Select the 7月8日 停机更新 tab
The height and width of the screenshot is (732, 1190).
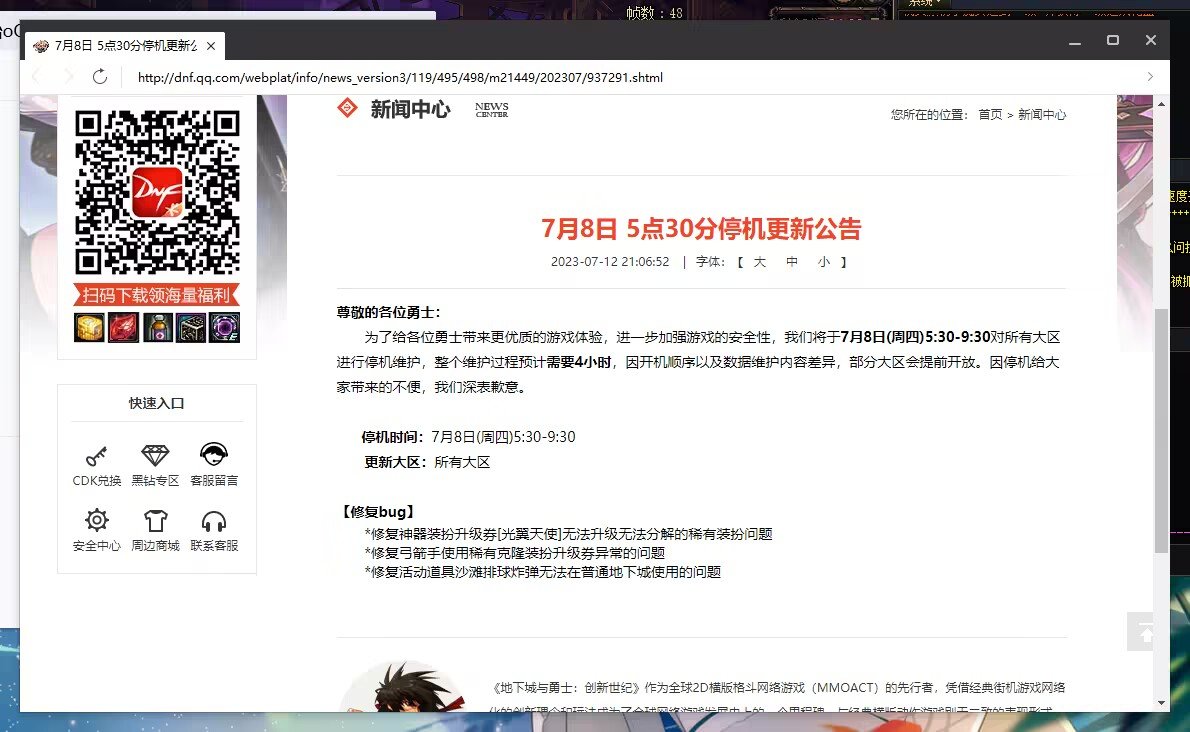click(125, 46)
